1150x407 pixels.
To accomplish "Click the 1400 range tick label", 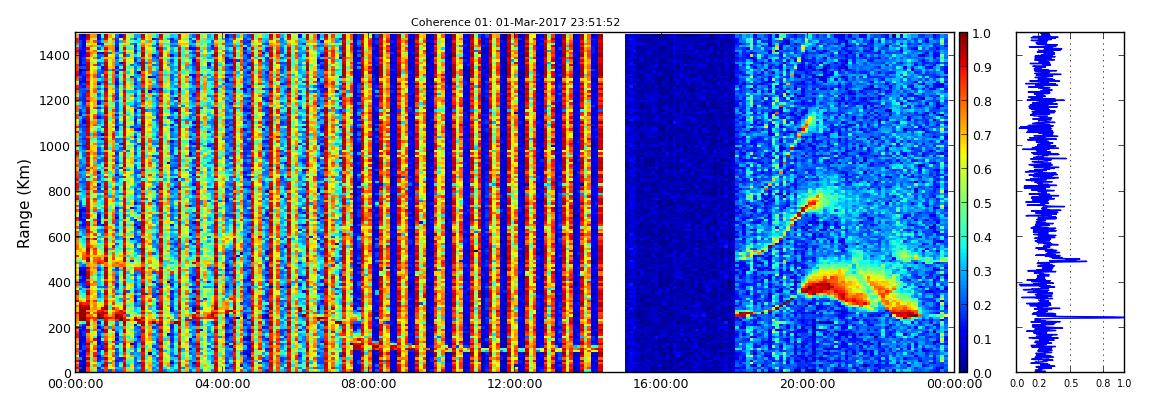I will (54, 55).
